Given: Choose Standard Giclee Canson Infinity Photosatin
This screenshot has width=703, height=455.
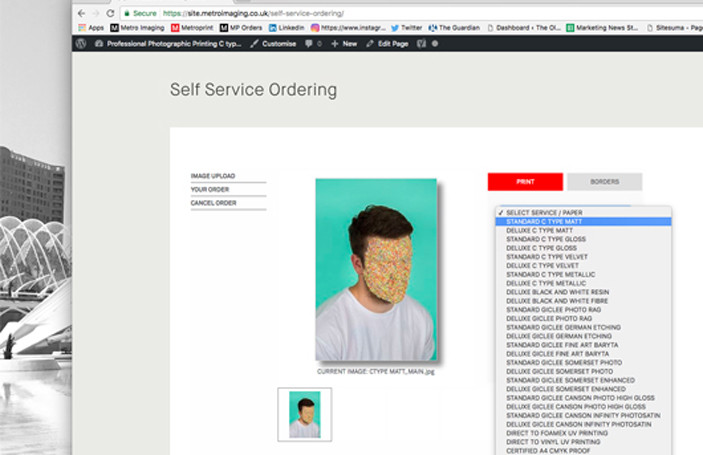Looking at the screenshot, I should (x=583, y=416).
